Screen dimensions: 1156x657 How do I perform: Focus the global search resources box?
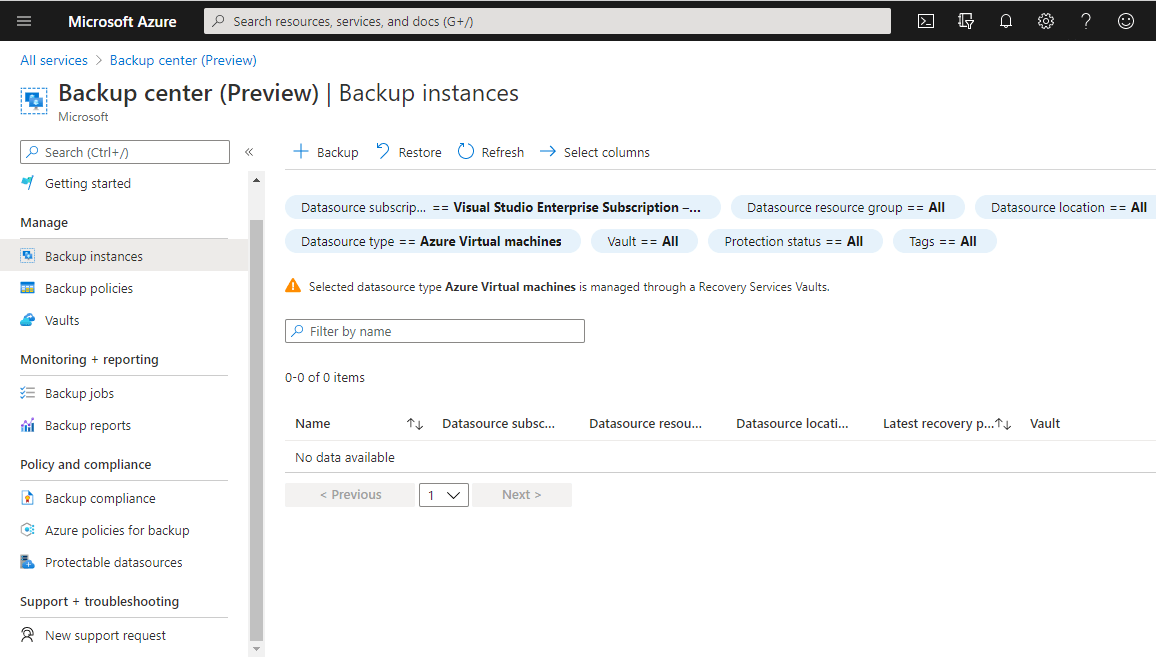[547, 21]
